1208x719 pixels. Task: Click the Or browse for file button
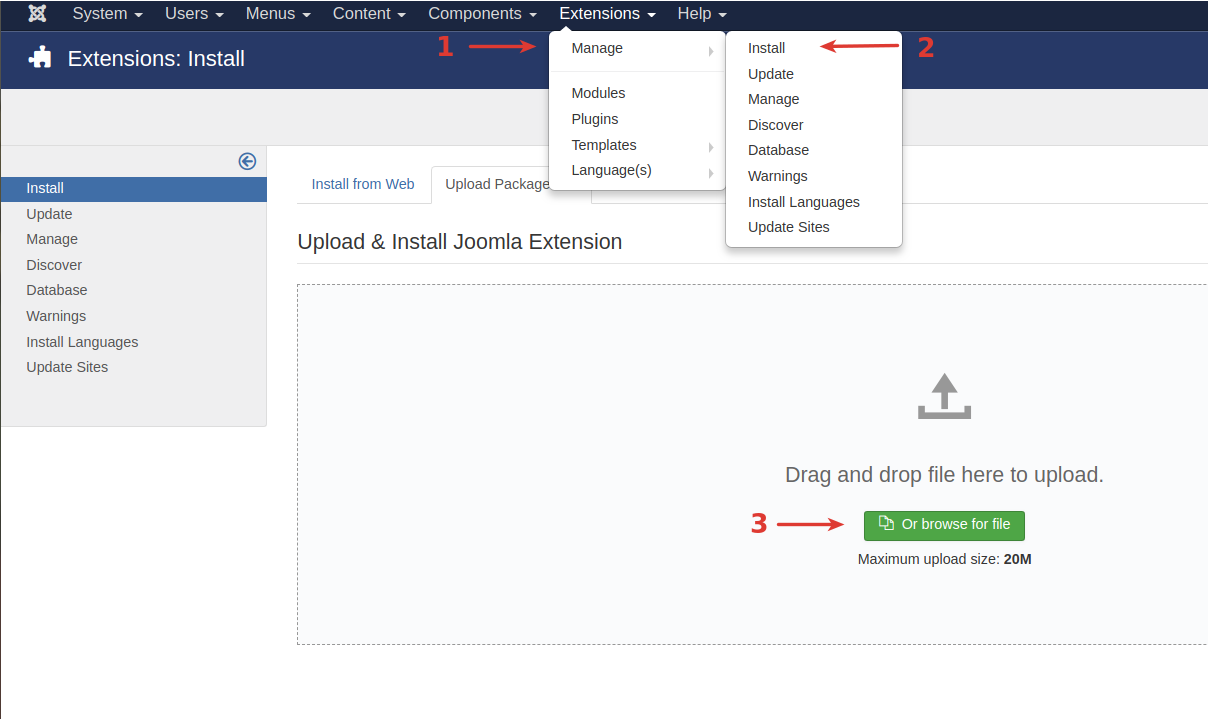(944, 525)
